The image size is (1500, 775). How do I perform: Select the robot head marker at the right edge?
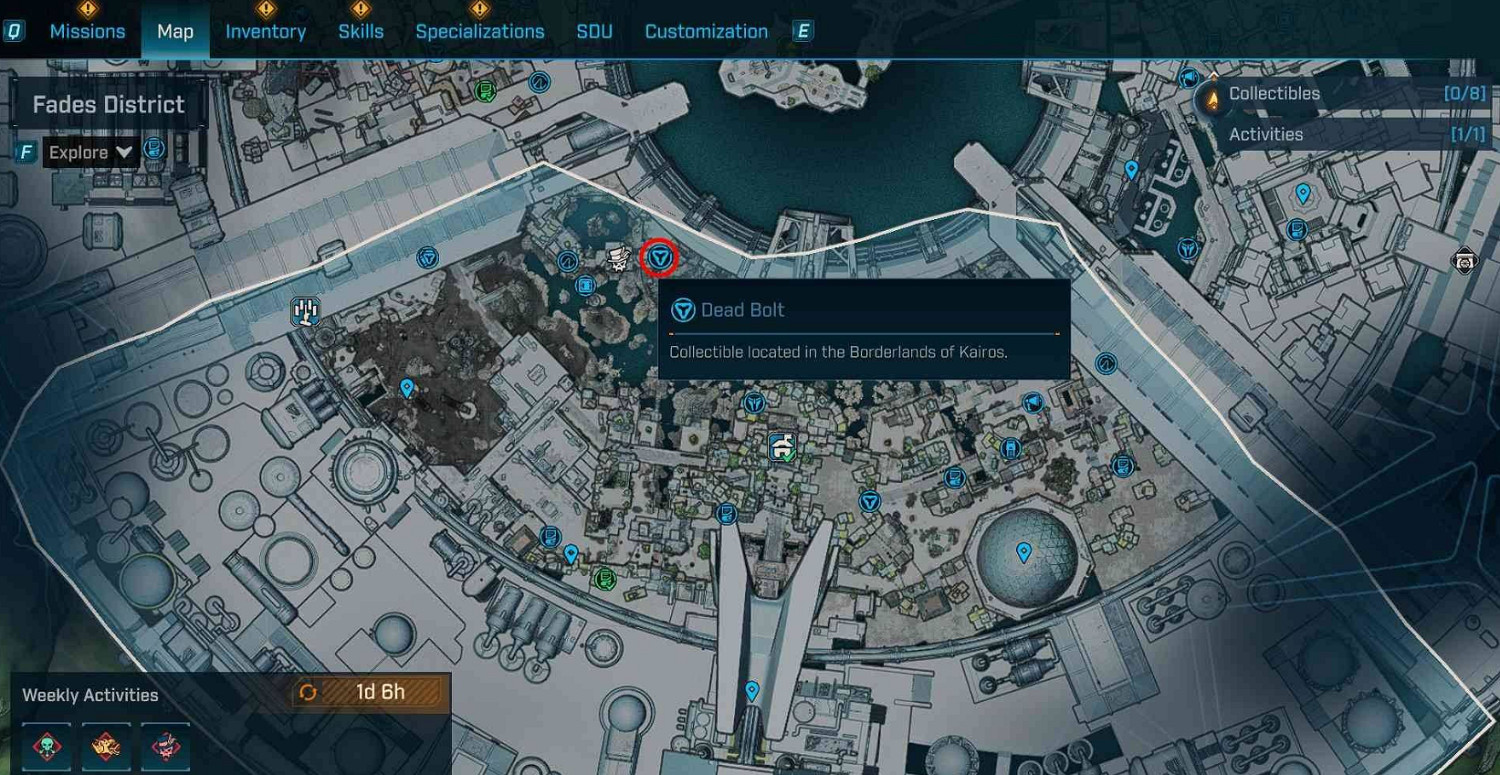(x=1464, y=261)
